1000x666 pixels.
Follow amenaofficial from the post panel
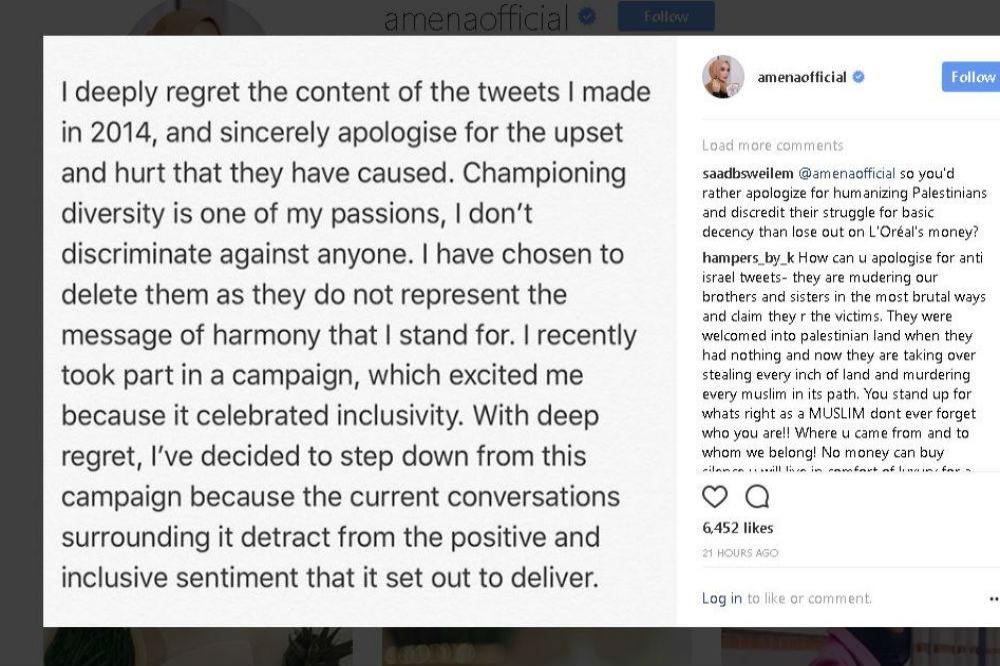point(971,77)
